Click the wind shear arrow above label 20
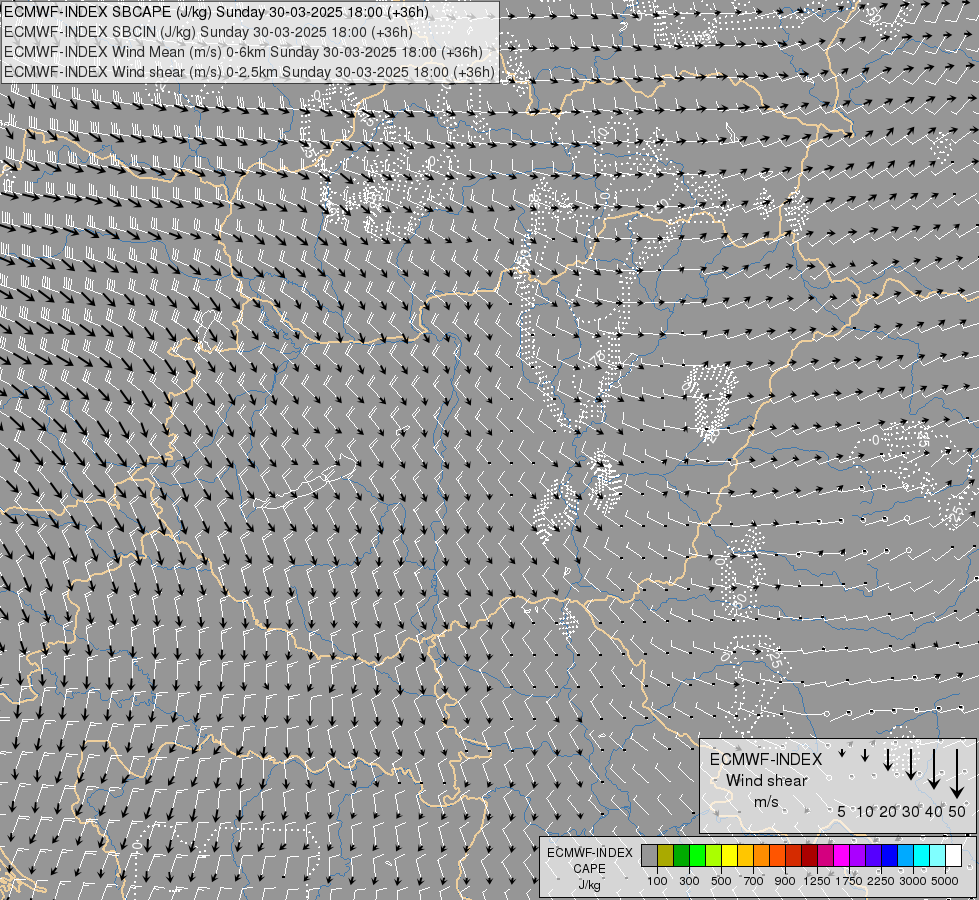 (887, 759)
